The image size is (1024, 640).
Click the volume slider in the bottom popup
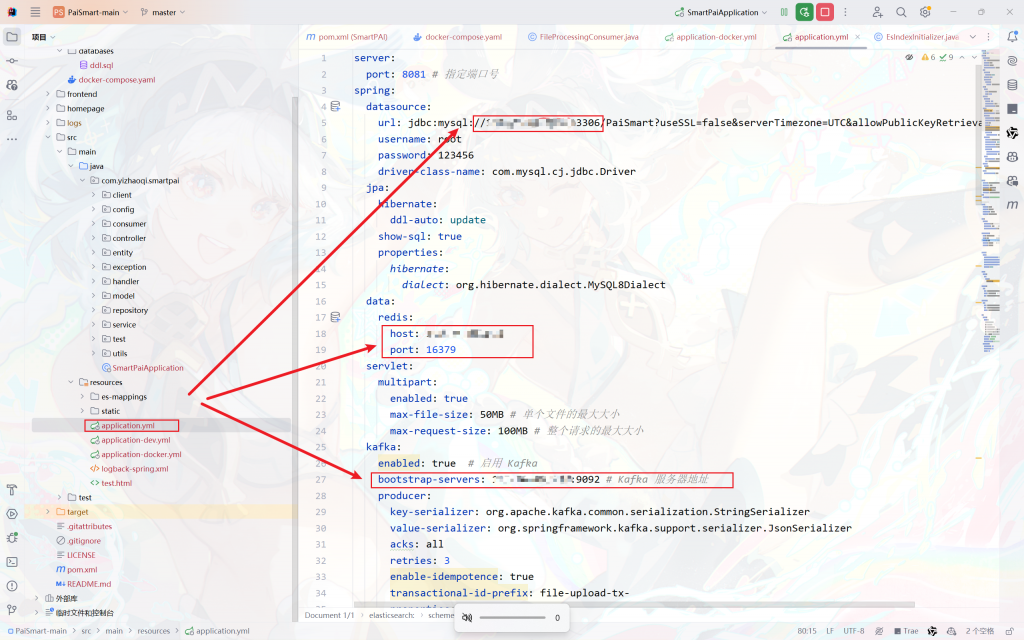[512, 618]
